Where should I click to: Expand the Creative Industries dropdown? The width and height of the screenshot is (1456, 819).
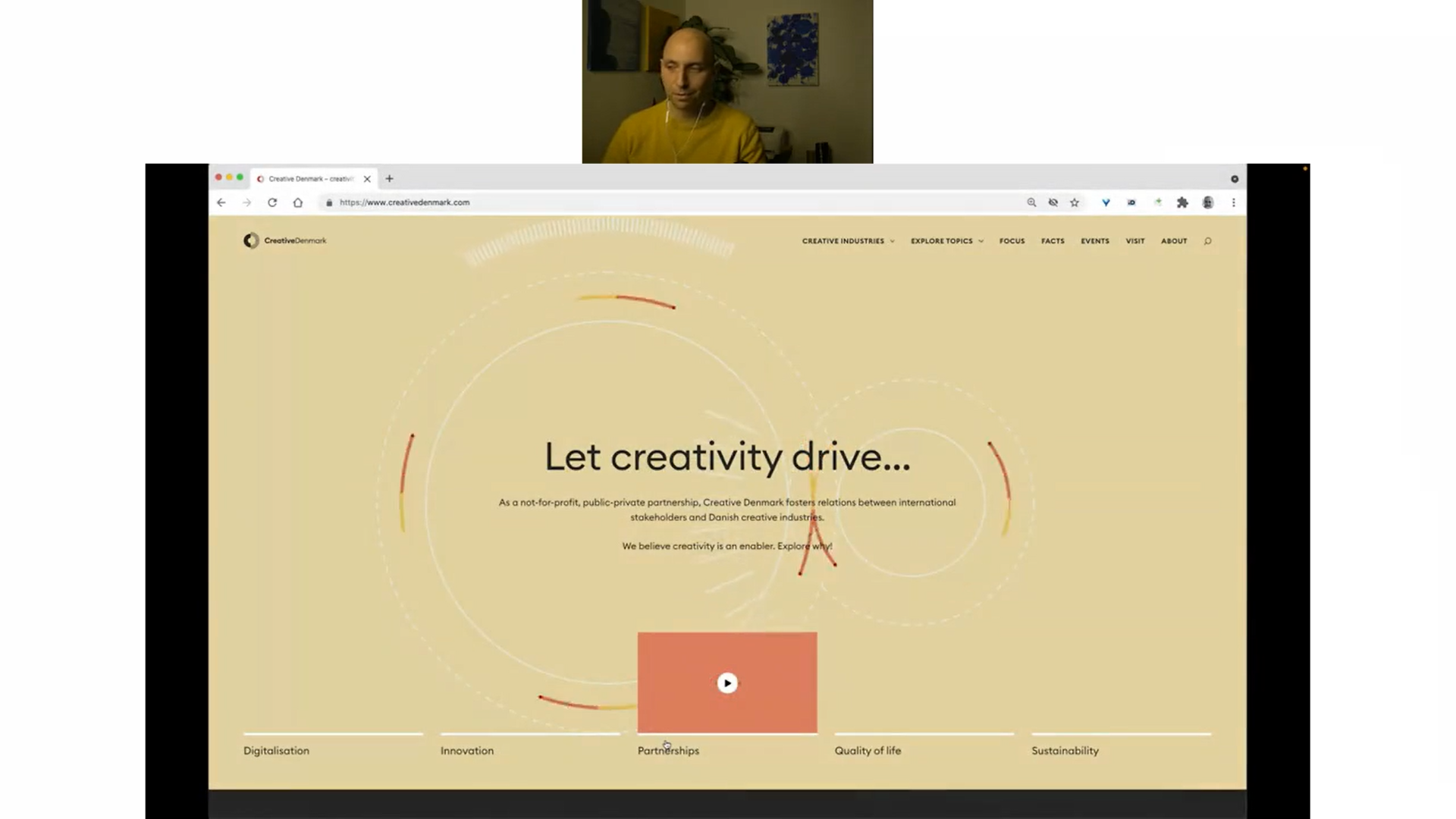(x=848, y=240)
